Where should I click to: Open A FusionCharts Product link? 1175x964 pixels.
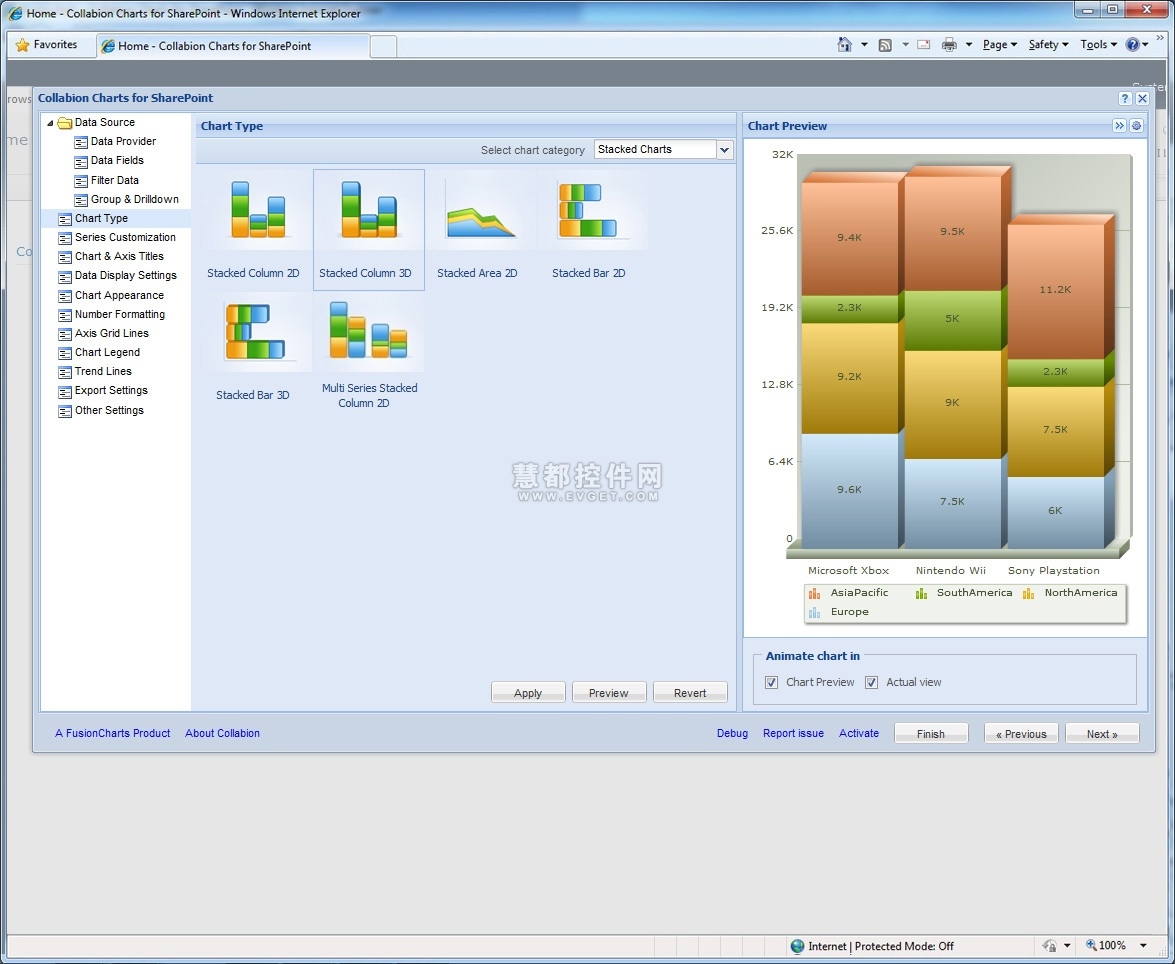point(112,733)
